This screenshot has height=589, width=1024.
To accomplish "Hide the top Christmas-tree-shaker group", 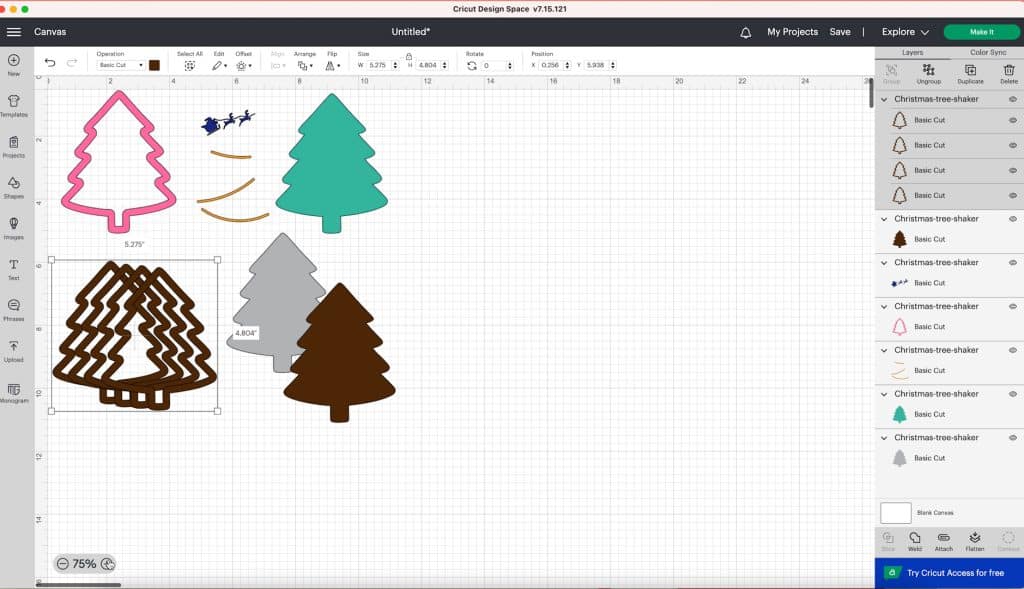I will click(x=1012, y=99).
